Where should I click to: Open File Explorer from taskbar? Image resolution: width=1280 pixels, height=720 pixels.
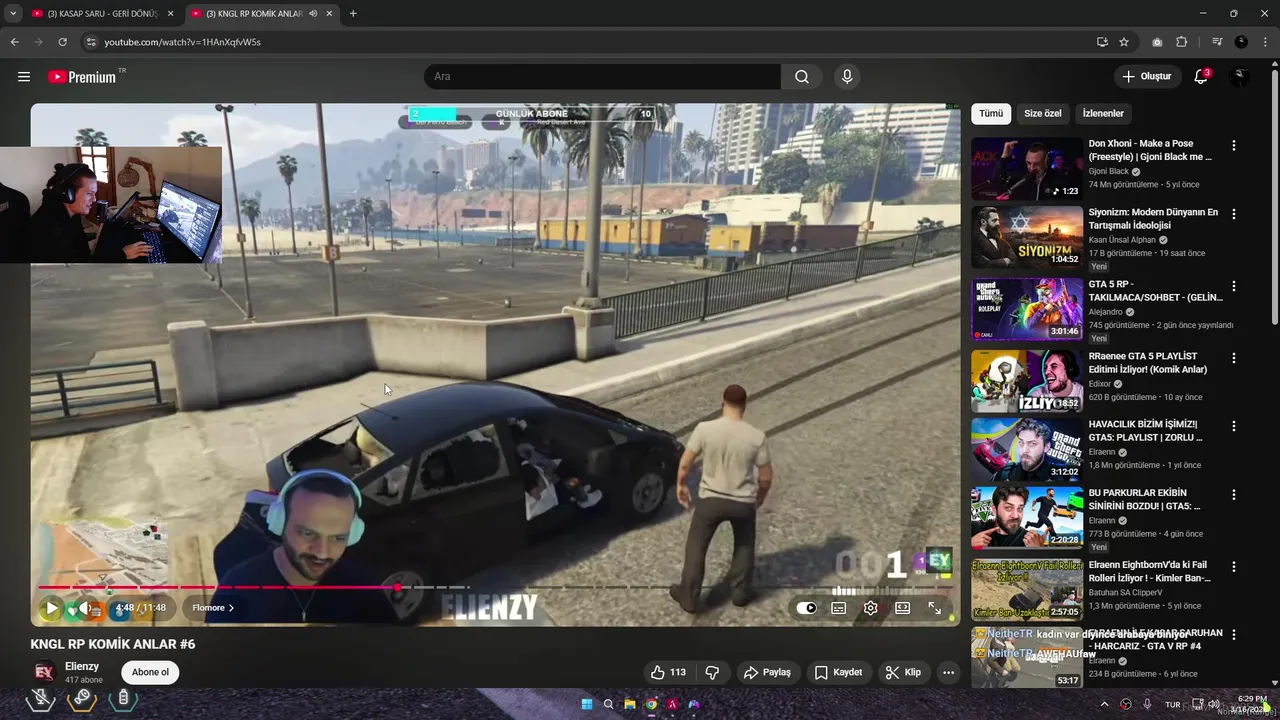pyautogui.click(x=630, y=704)
